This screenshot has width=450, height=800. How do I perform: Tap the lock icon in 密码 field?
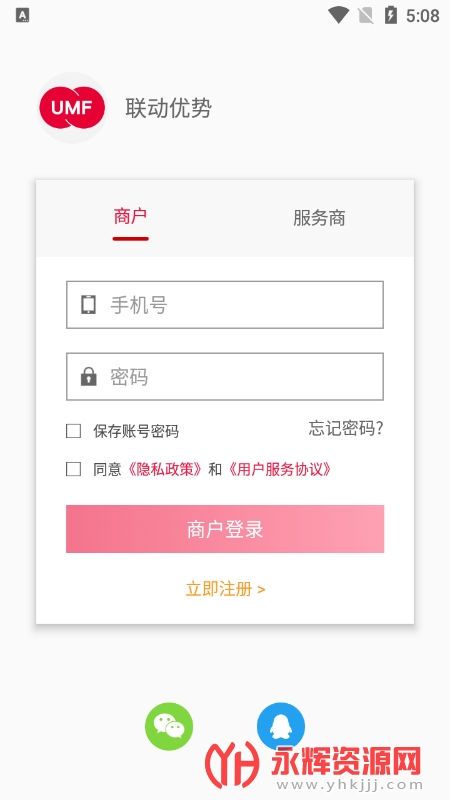88,377
